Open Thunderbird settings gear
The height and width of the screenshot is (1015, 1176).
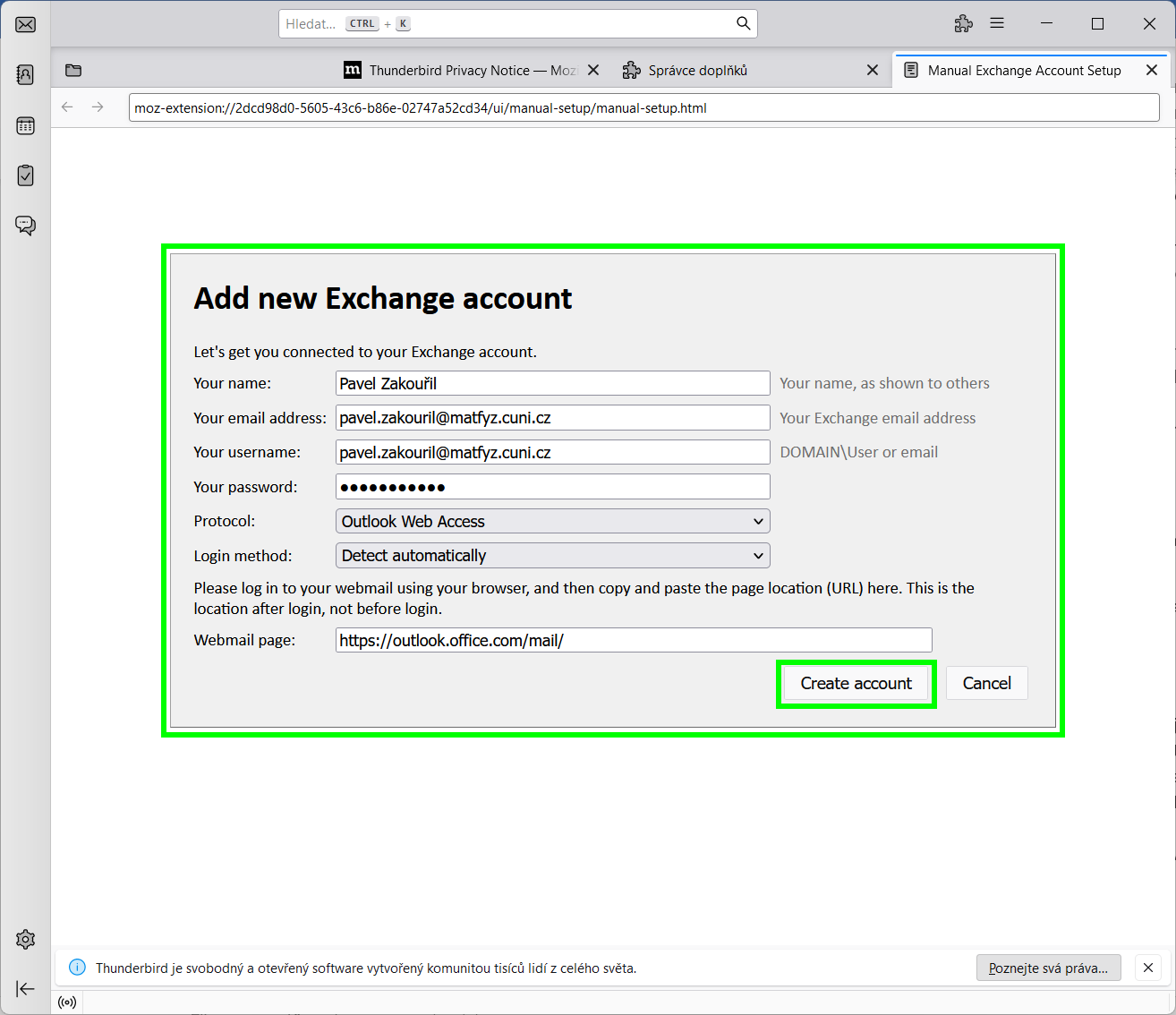pos(26,939)
